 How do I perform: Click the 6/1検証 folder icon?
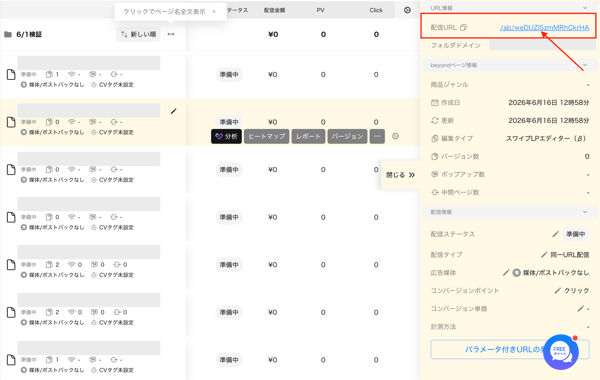click(8, 34)
